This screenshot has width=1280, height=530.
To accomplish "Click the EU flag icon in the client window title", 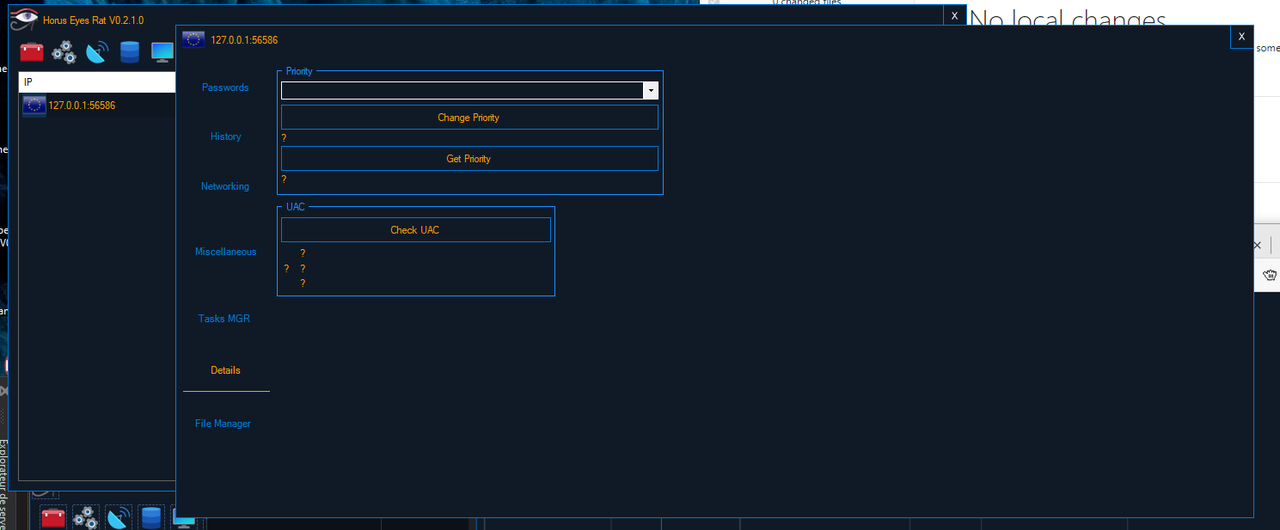I will (194, 40).
